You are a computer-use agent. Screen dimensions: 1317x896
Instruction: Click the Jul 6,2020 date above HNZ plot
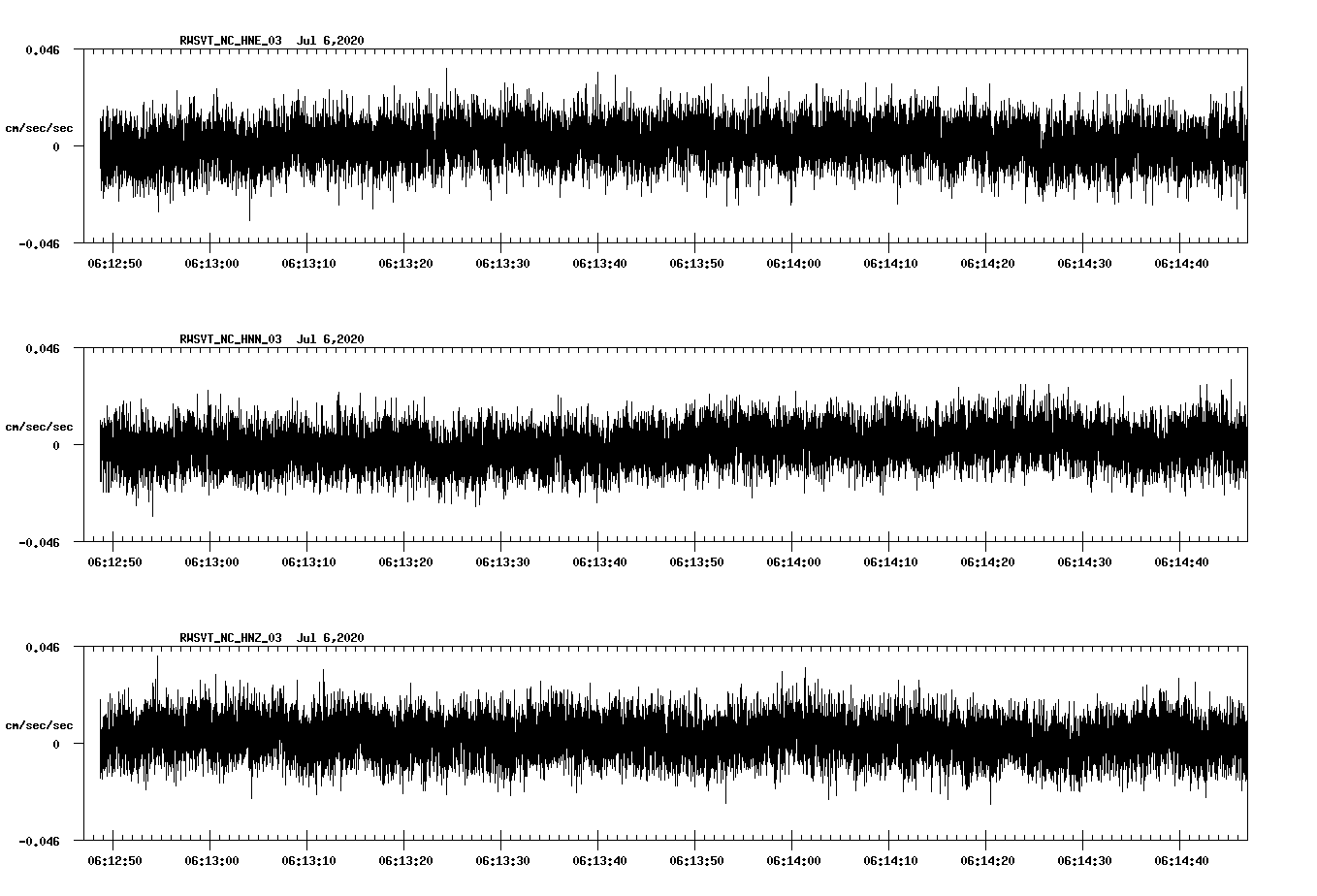330,637
